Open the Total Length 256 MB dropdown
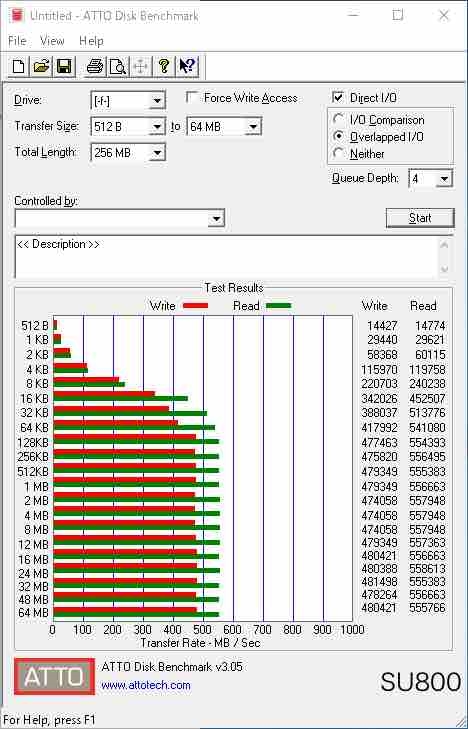 point(128,152)
